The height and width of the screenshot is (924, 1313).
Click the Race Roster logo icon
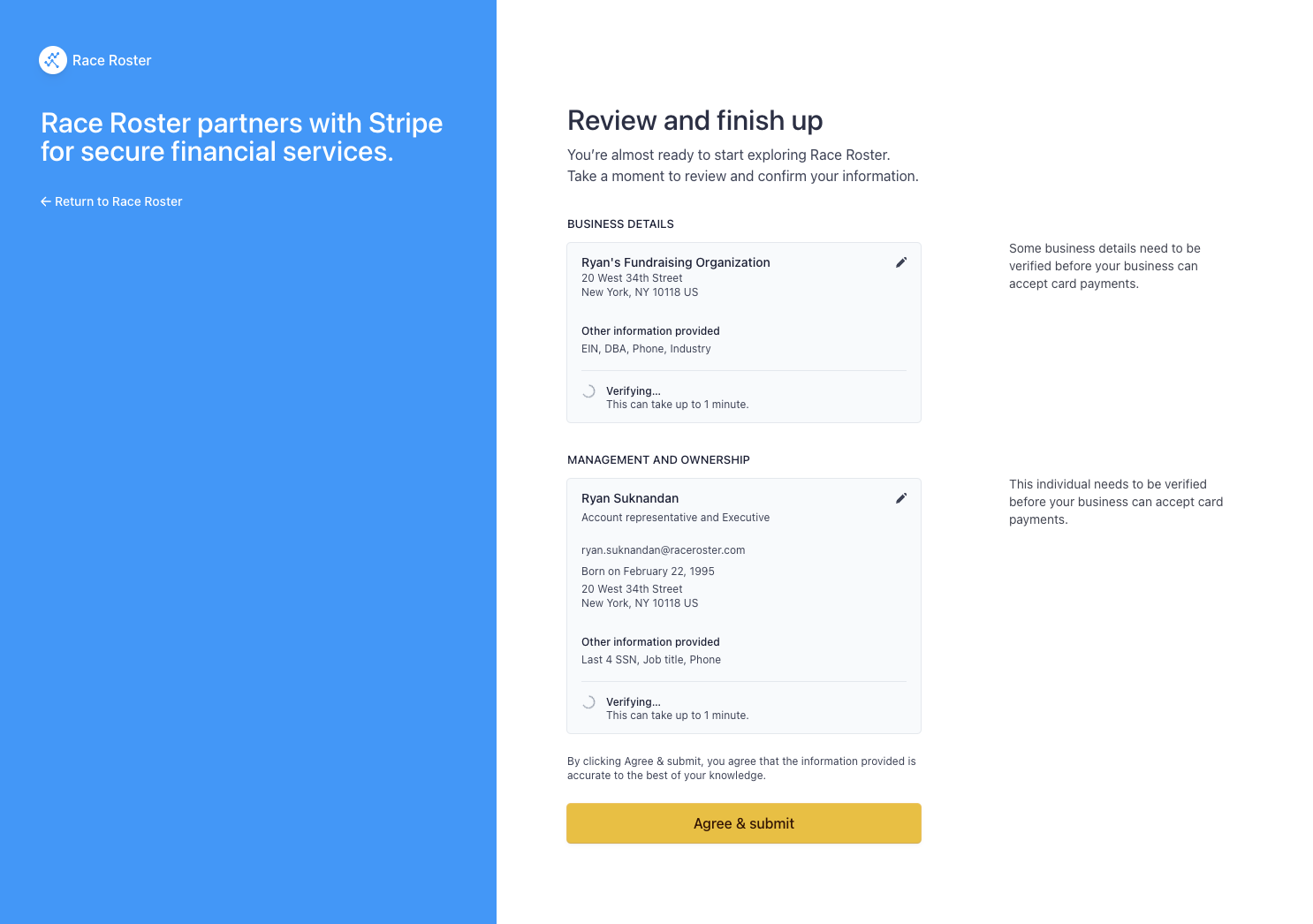53,60
